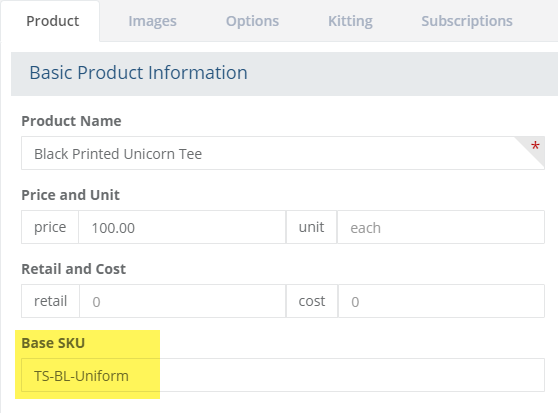Click the unit addon label
This screenshot has height=413, width=558.
(311, 227)
